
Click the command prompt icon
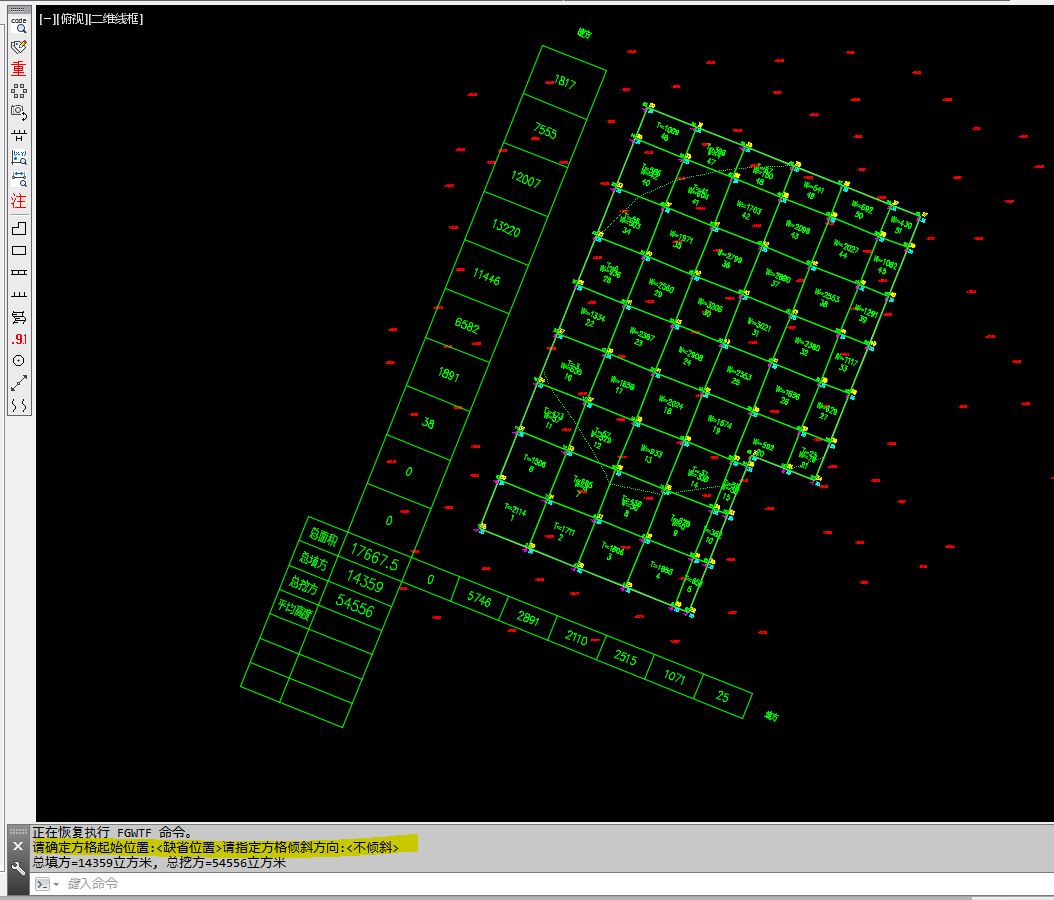point(42,884)
